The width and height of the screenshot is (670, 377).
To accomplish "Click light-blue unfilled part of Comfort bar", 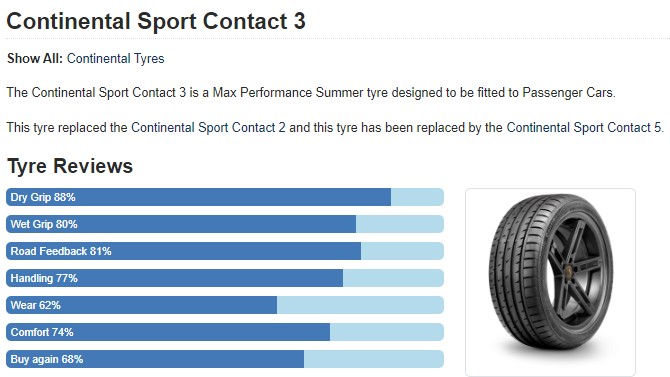I will [387, 332].
